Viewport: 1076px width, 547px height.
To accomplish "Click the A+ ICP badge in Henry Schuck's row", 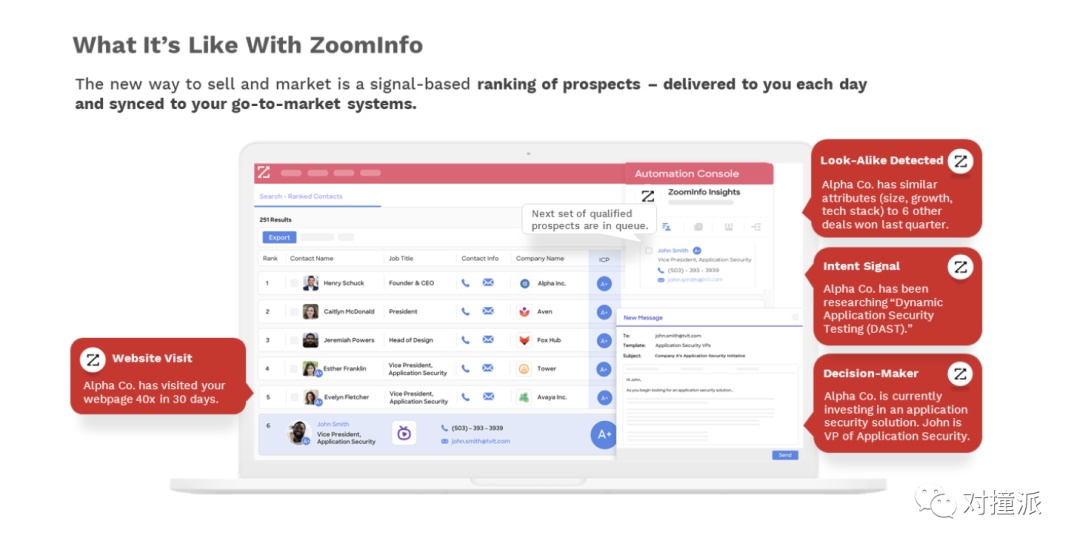I will coord(604,283).
